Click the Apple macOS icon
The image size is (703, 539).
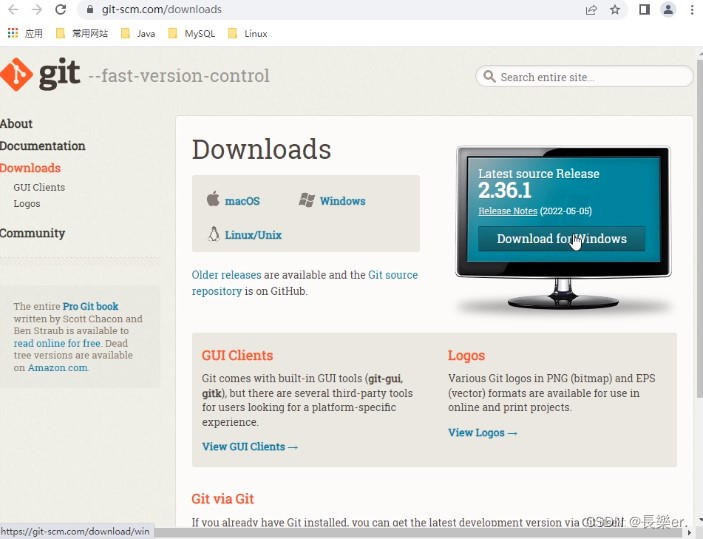(213, 199)
